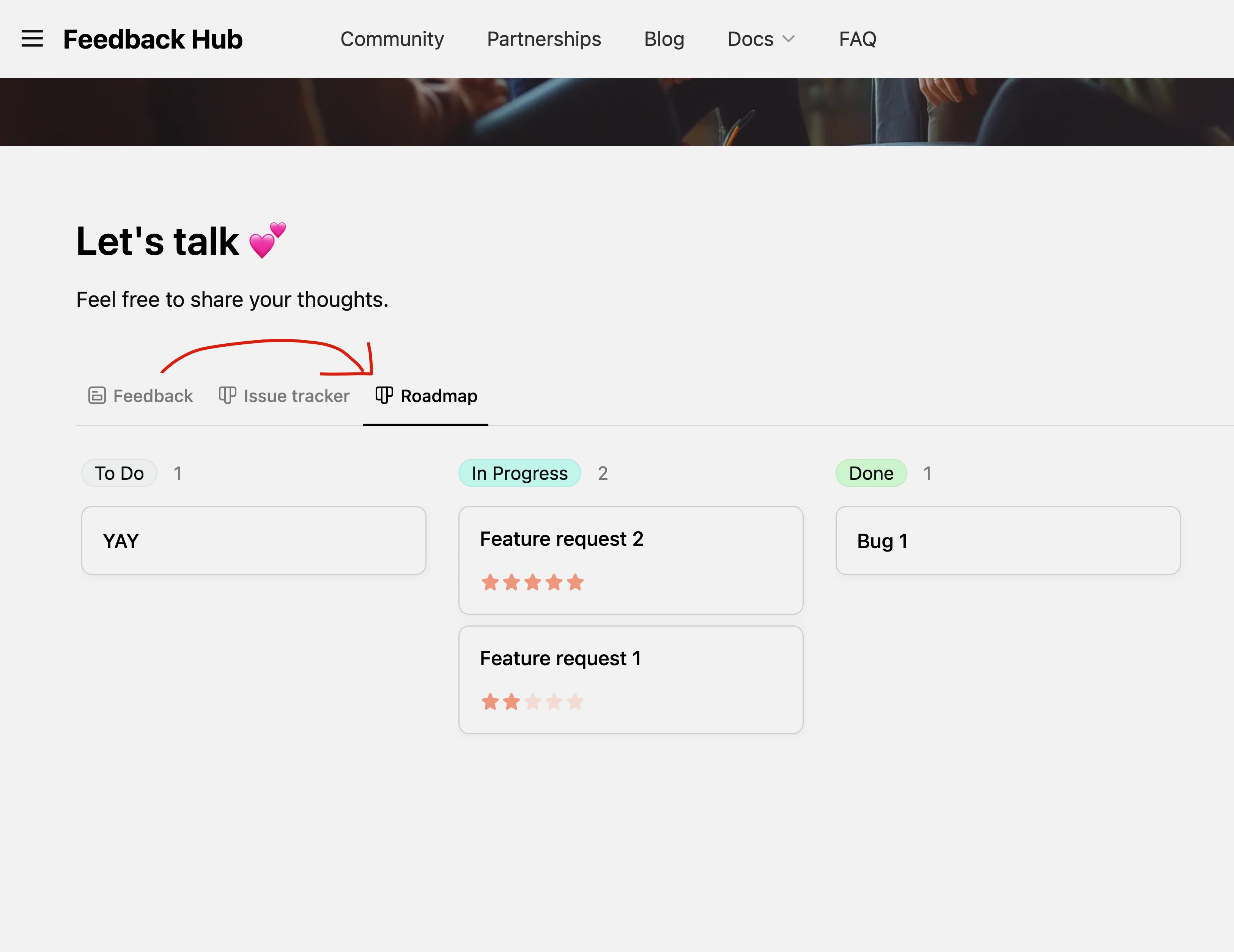This screenshot has width=1234, height=952.
Task: Open the Bug 1 card
Action: click(1007, 540)
